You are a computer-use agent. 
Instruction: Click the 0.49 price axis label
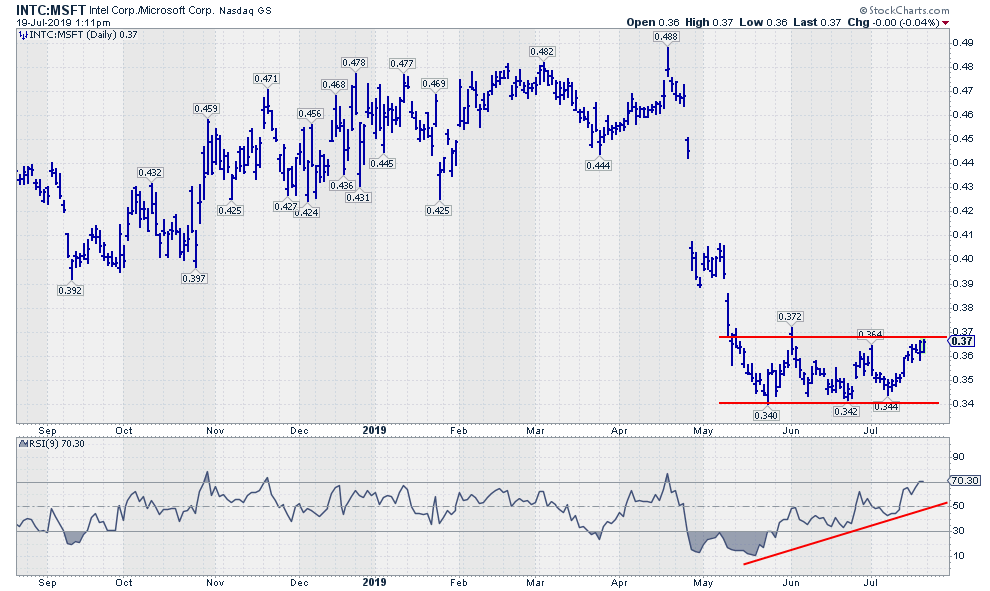[x=962, y=43]
